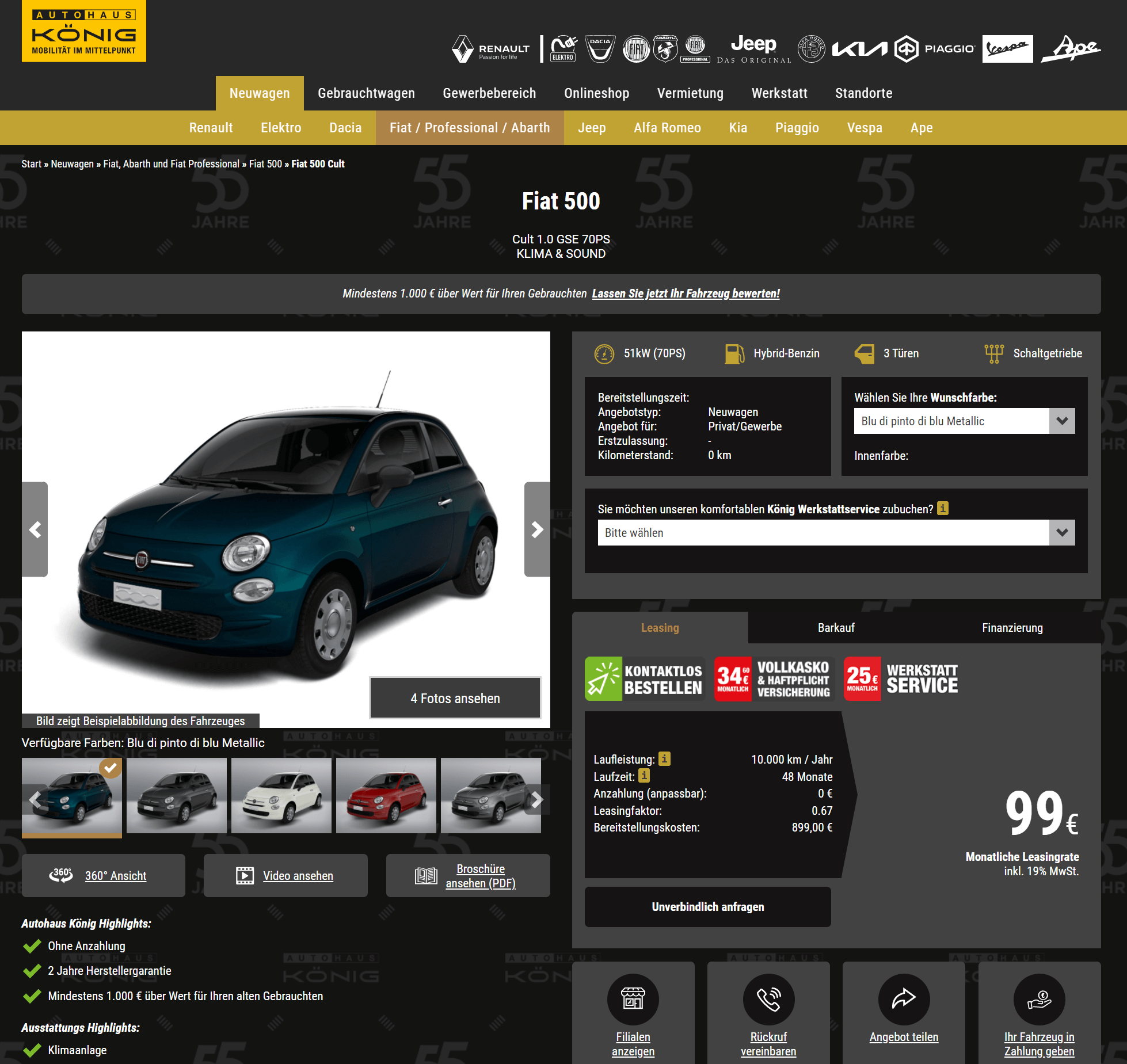Open the Wunschfarbe color dropdown
Screen dimensions: 1127x1064
point(964,421)
